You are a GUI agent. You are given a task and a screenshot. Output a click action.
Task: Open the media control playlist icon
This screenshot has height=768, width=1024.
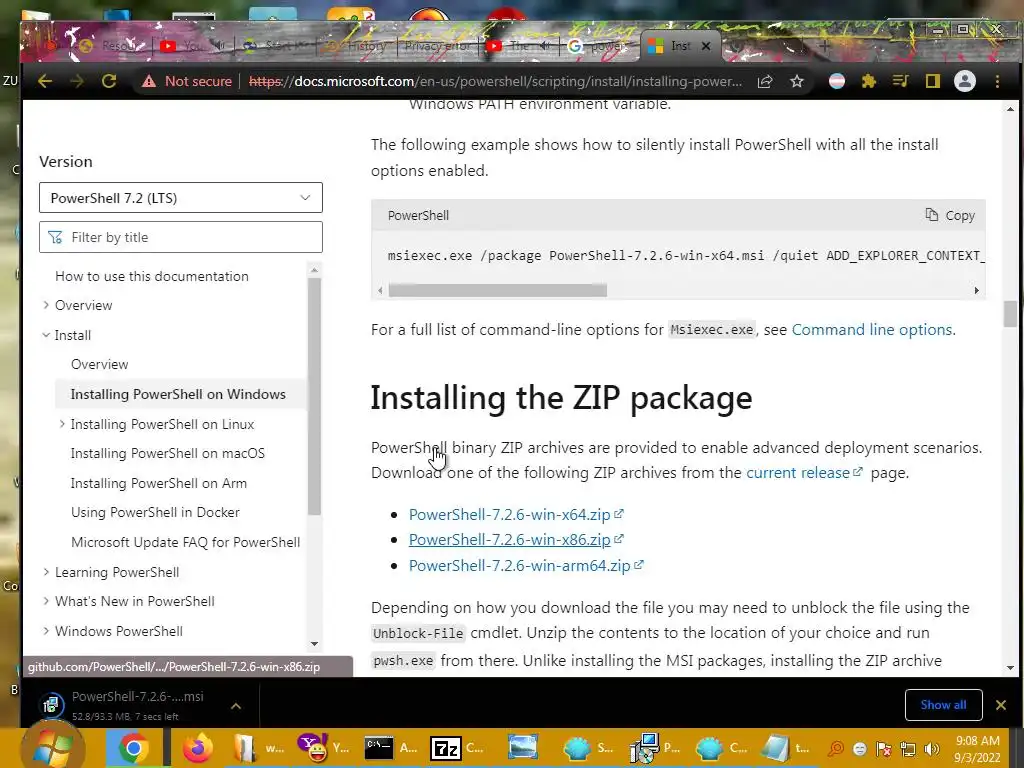tap(901, 81)
